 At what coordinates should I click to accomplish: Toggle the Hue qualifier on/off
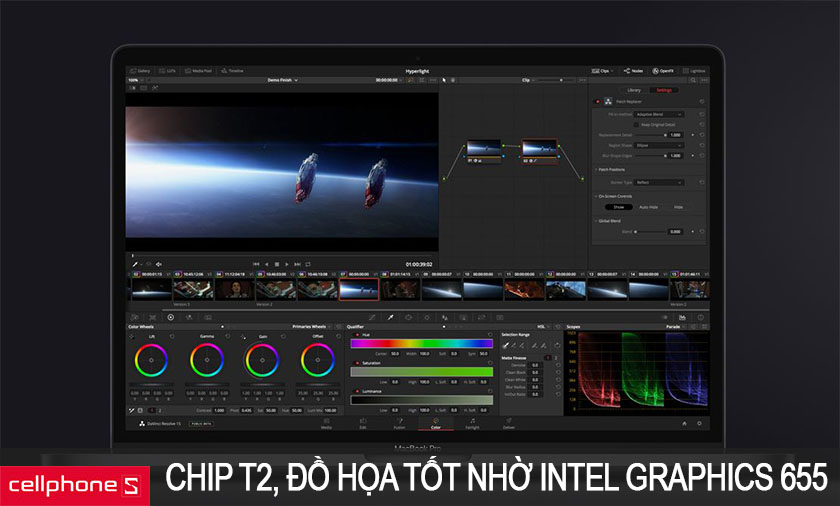[x=357, y=335]
